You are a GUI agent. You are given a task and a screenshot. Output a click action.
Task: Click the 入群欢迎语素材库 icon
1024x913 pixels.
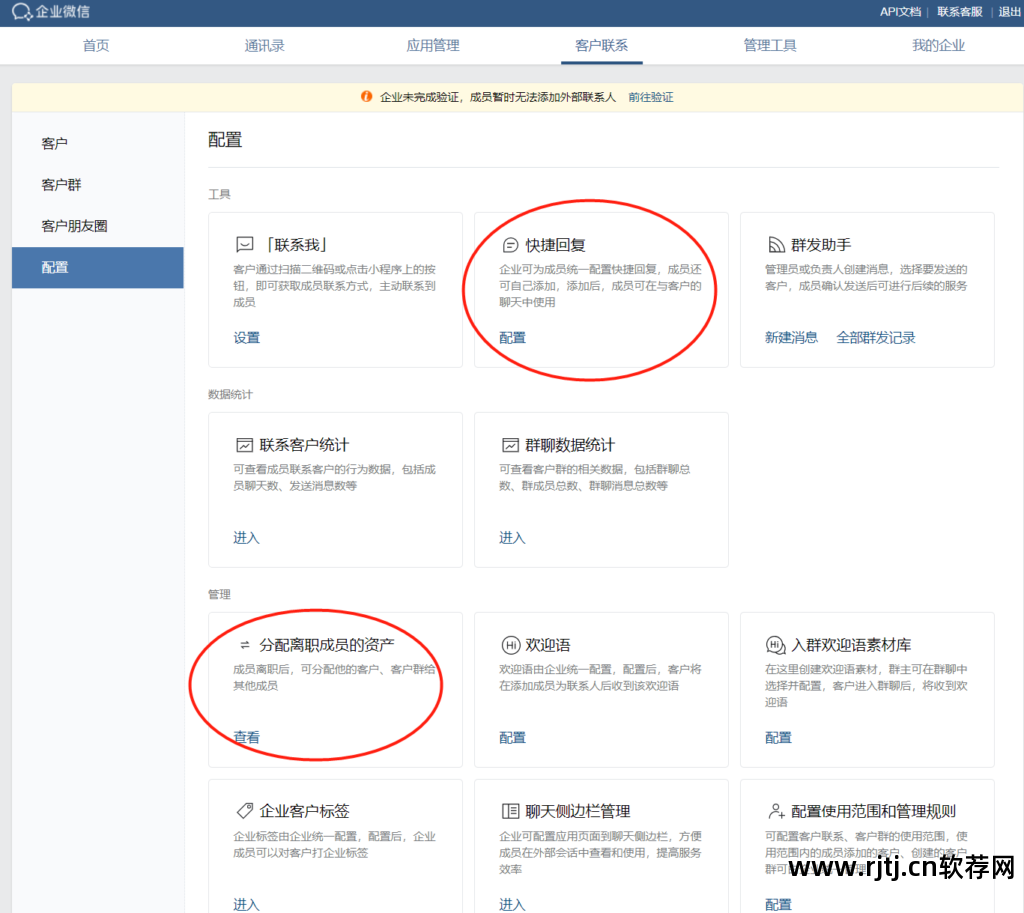pyautogui.click(x=773, y=644)
